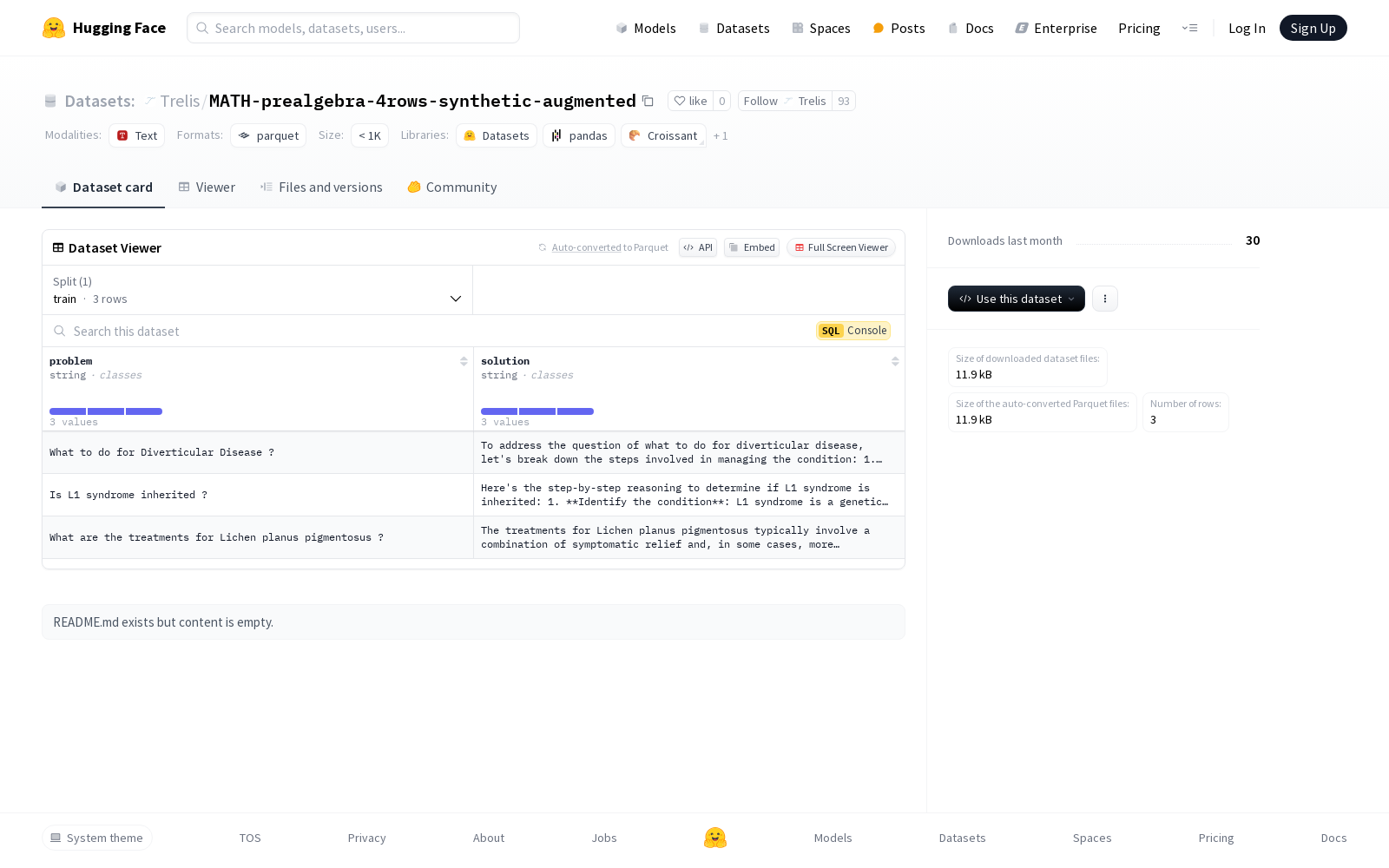
Task: Select the Lichen planus pigmentosus problem cell
Action: pyautogui.click(x=258, y=537)
